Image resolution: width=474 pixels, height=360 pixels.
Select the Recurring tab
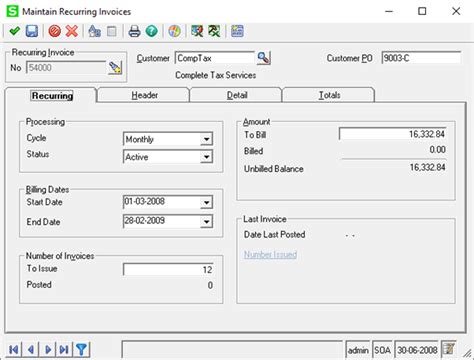[x=52, y=96]
